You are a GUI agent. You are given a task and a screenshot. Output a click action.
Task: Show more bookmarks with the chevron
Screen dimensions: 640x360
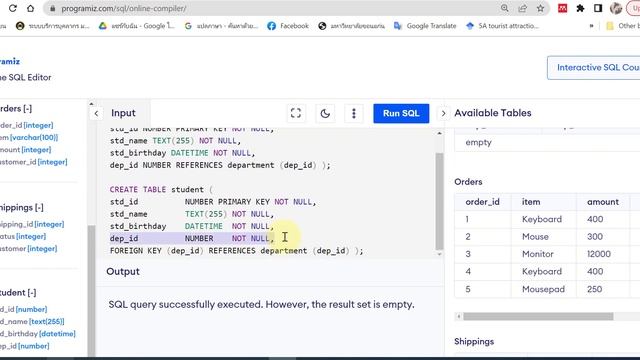tap(591, 26)
